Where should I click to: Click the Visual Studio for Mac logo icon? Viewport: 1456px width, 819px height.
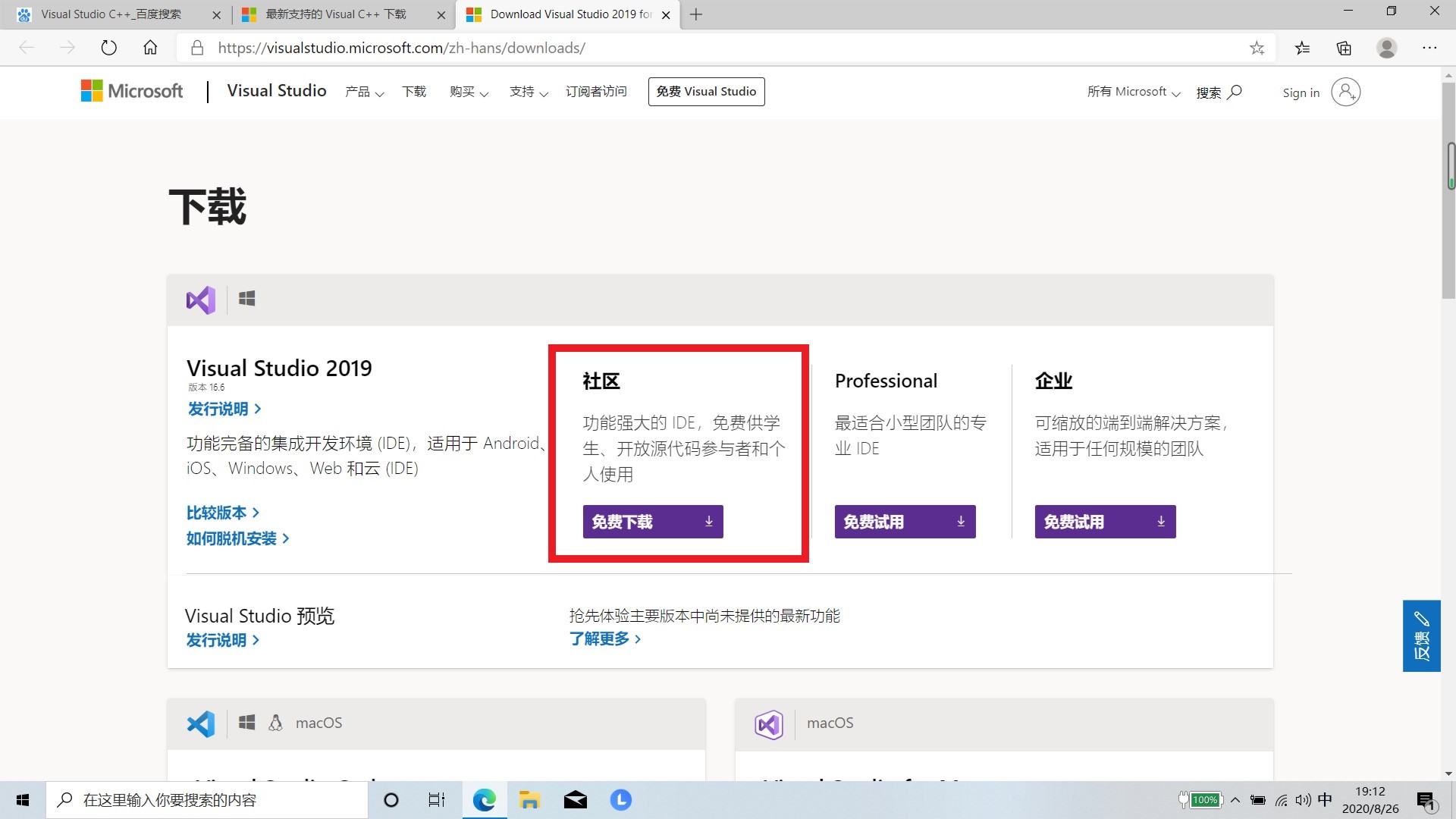point(769,723)
